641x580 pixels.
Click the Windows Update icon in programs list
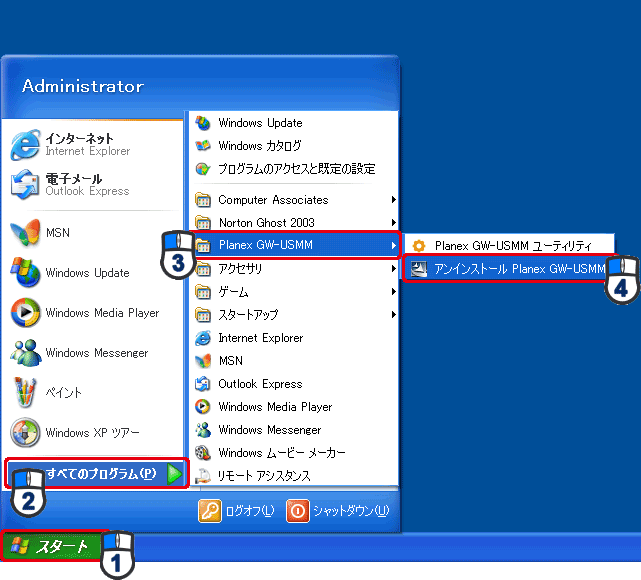[x=203, y=123]
